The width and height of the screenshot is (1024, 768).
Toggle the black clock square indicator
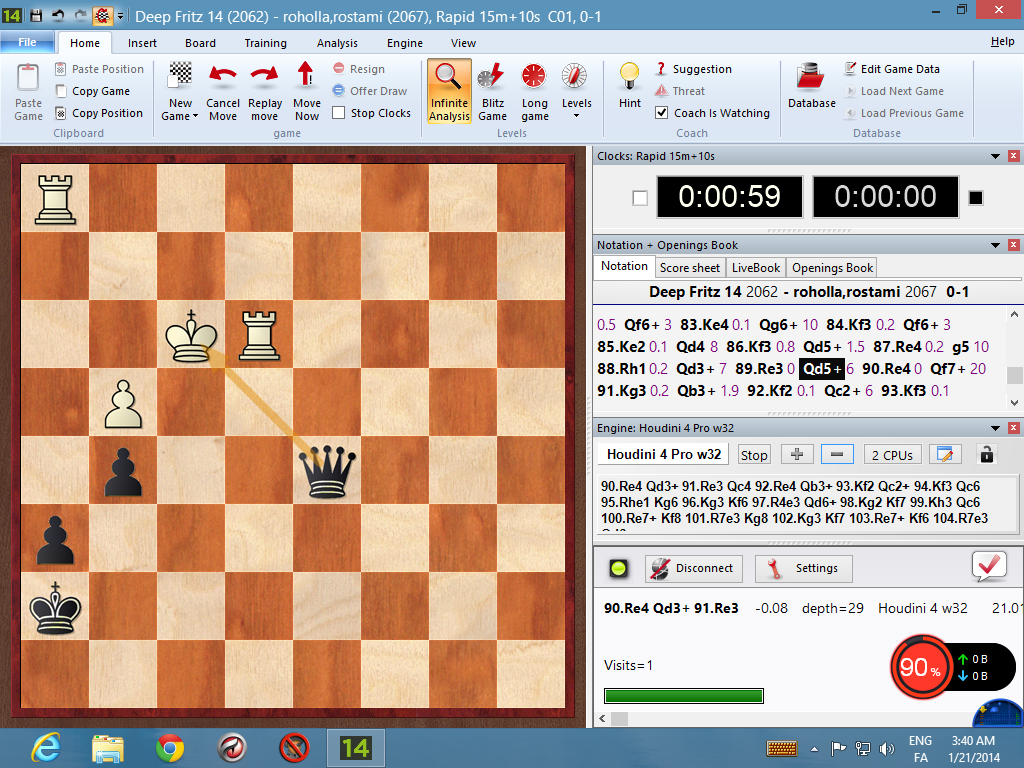(976, 198)
